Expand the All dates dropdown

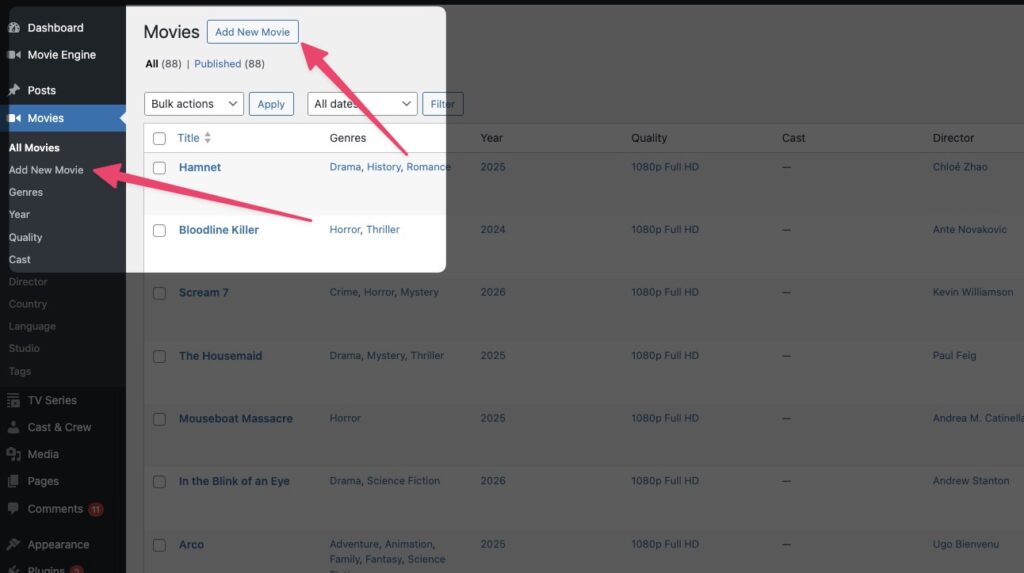362,104
